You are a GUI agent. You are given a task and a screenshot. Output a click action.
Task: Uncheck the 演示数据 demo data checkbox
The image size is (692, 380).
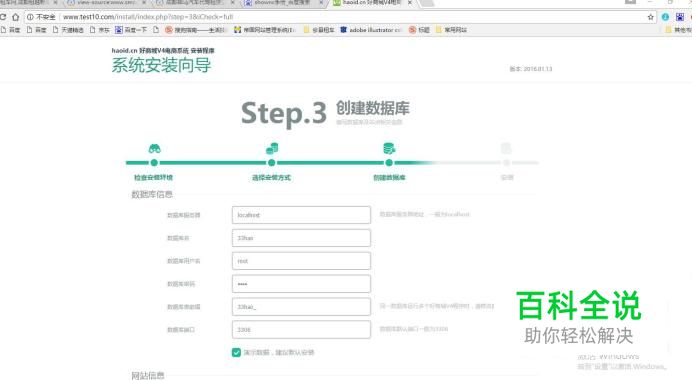coord(236,352)
